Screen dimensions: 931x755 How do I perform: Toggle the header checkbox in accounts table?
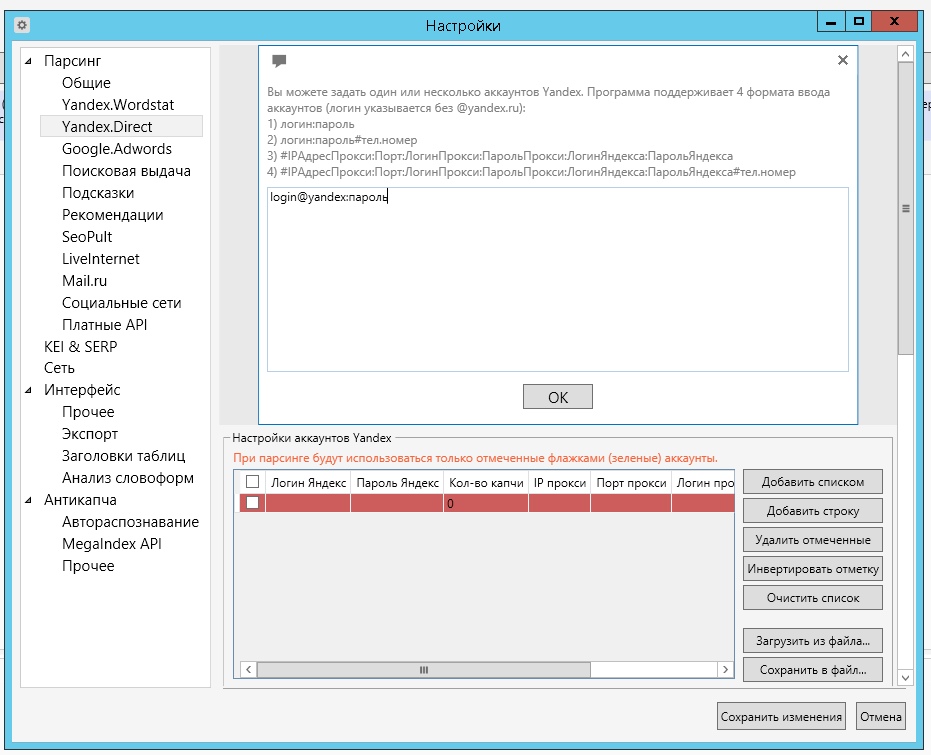pos(252,482)
